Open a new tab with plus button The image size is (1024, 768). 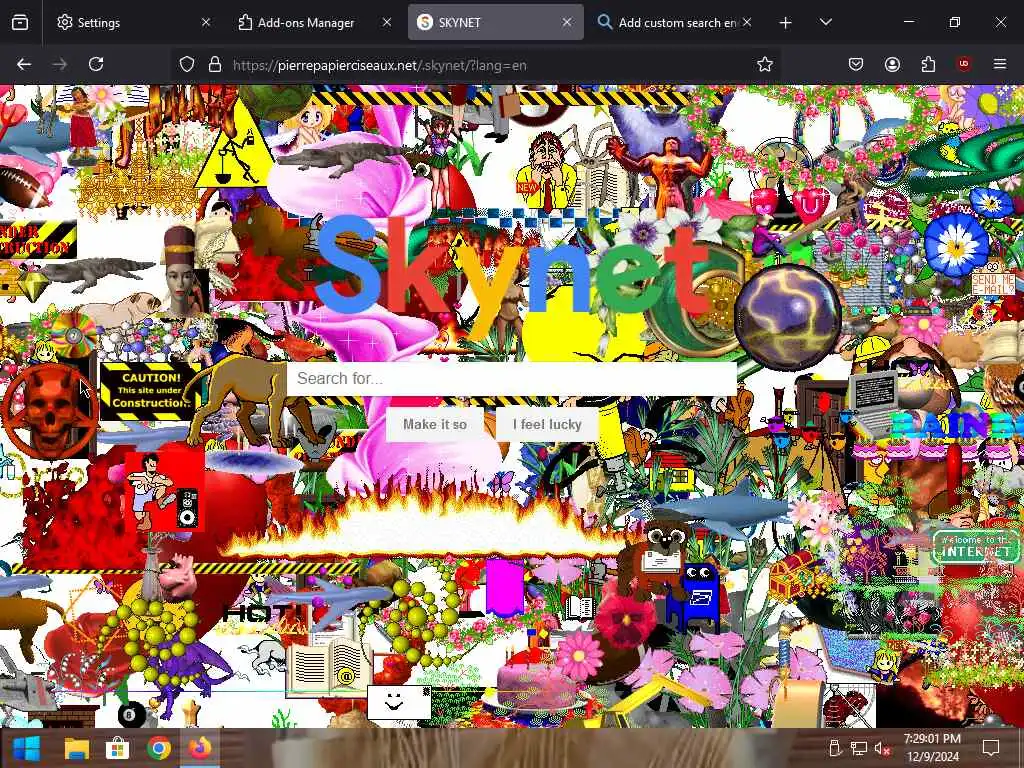[x=786, y=23]
